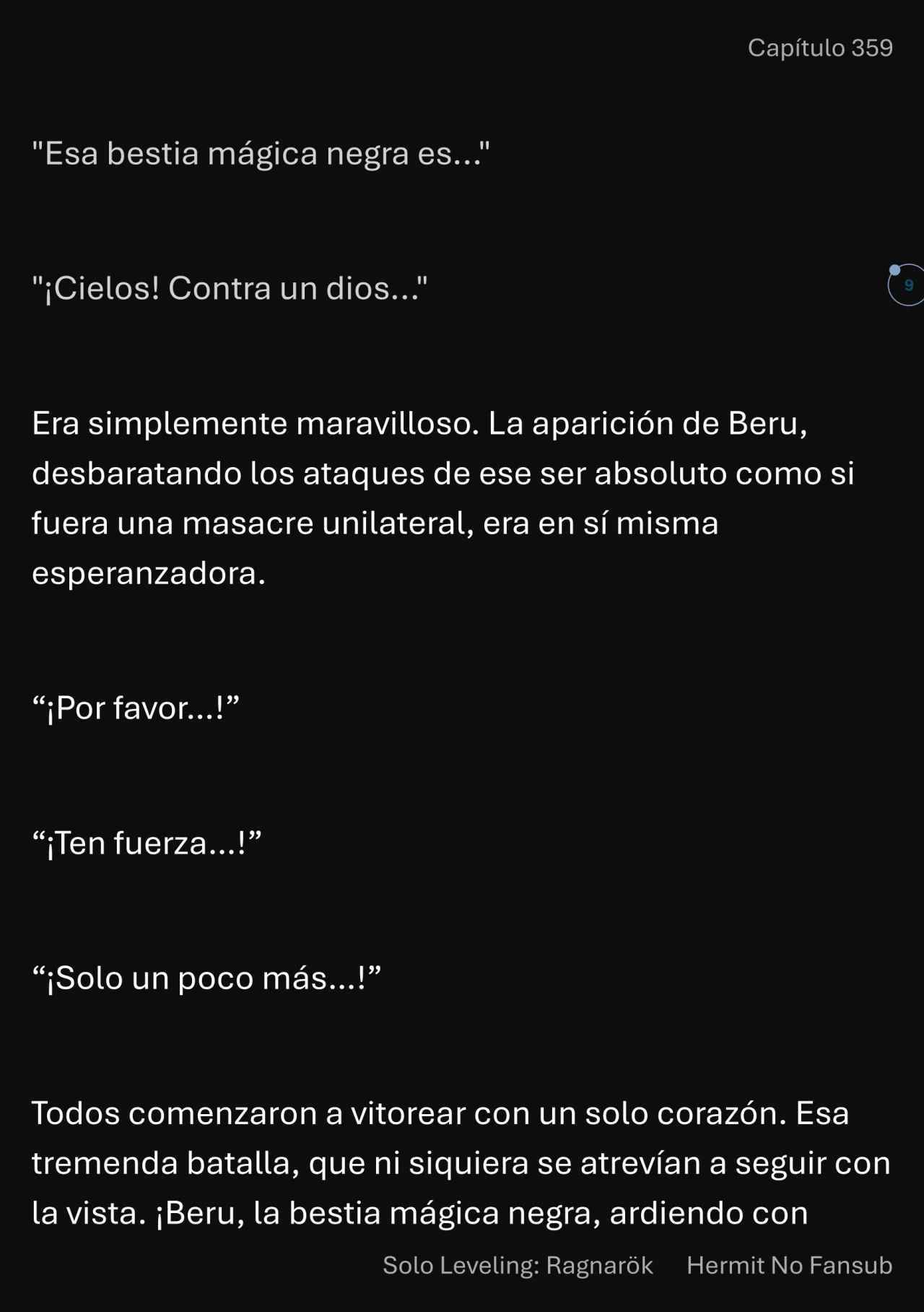Viewport: 924px width, 1312px height.
Task: Click the Hermit No Fansub footer credit
Action: (x=789, y=1265)
